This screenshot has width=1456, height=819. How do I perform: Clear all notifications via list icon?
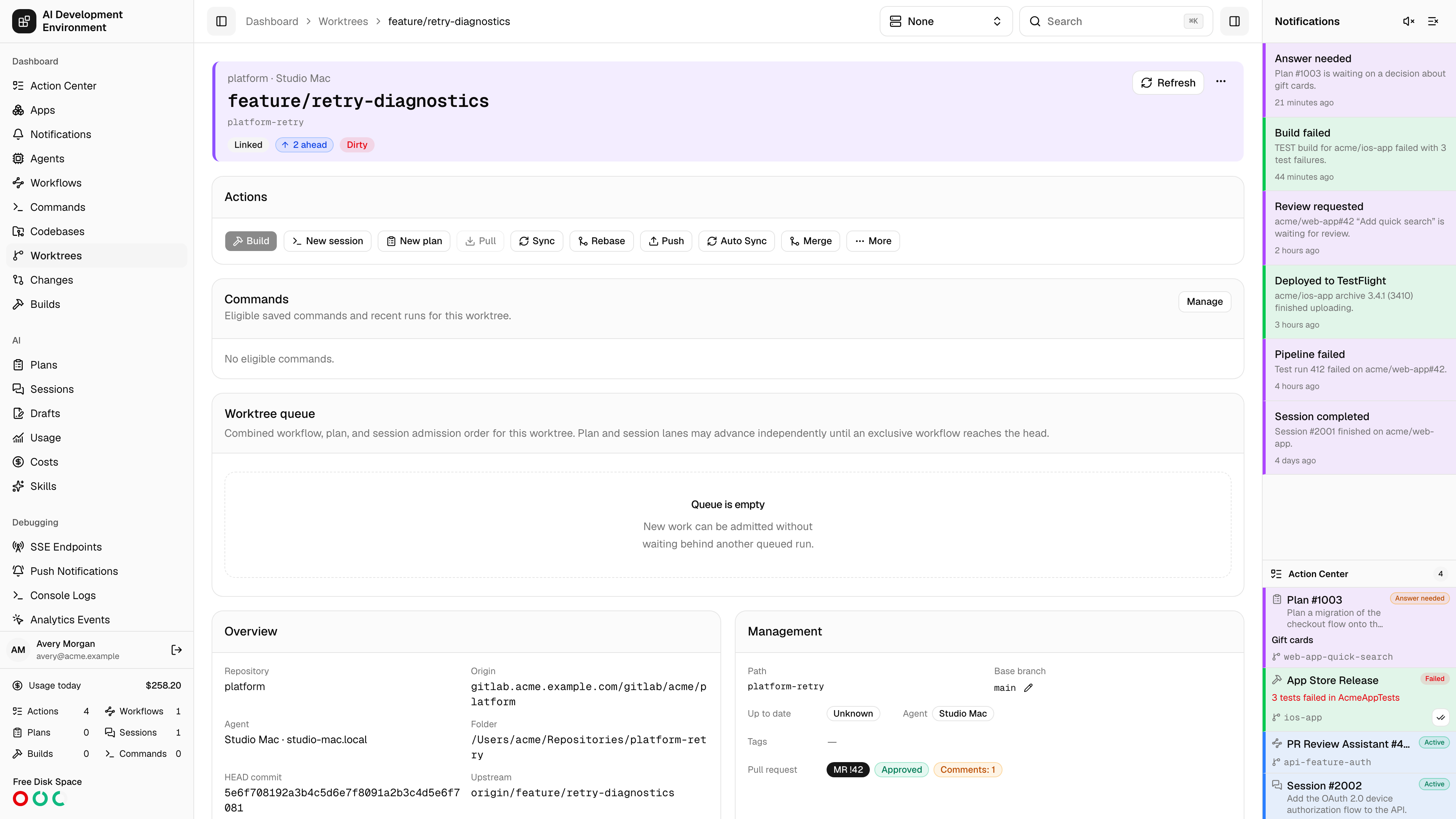click(x=1433, y=22)
